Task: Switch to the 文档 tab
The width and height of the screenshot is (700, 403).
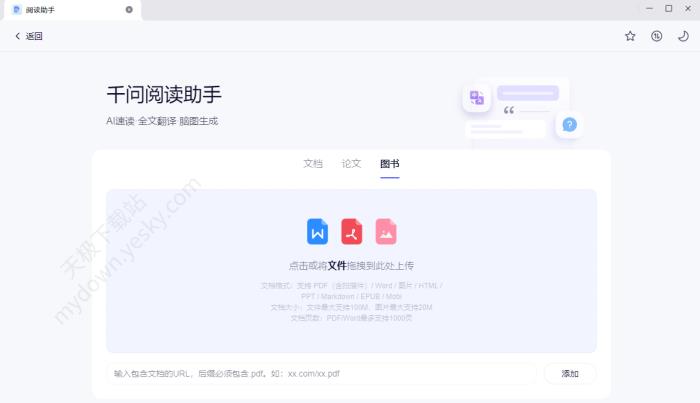Action: (x=313, y=163)
